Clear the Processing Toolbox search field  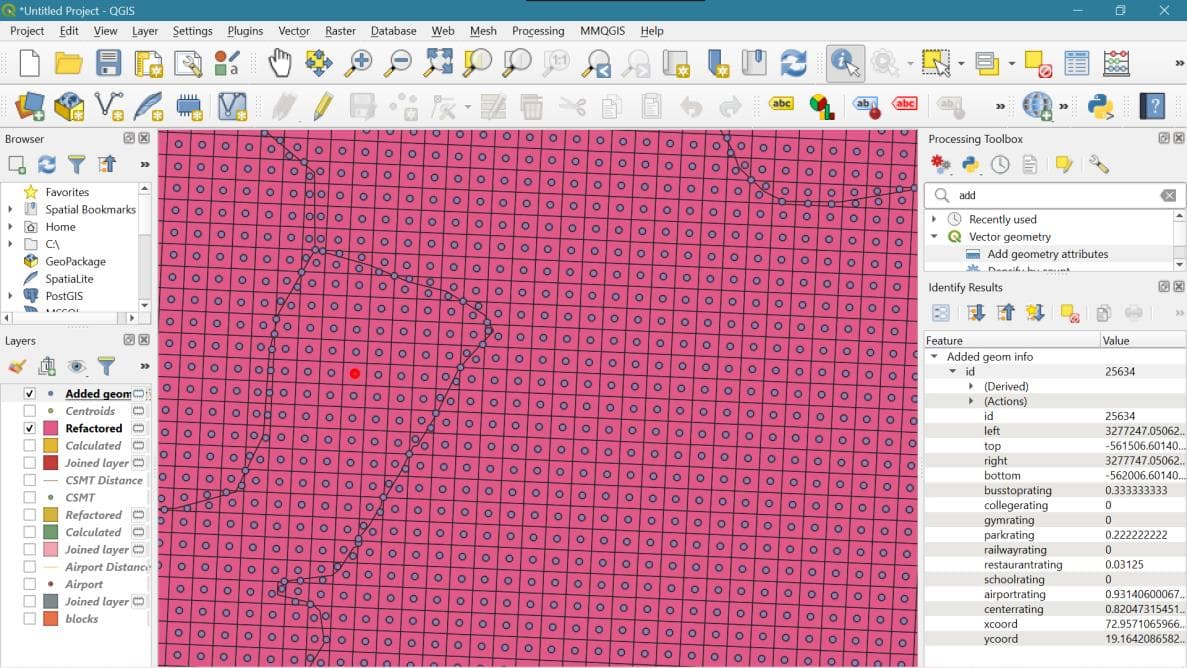(x=1168, y=195)
